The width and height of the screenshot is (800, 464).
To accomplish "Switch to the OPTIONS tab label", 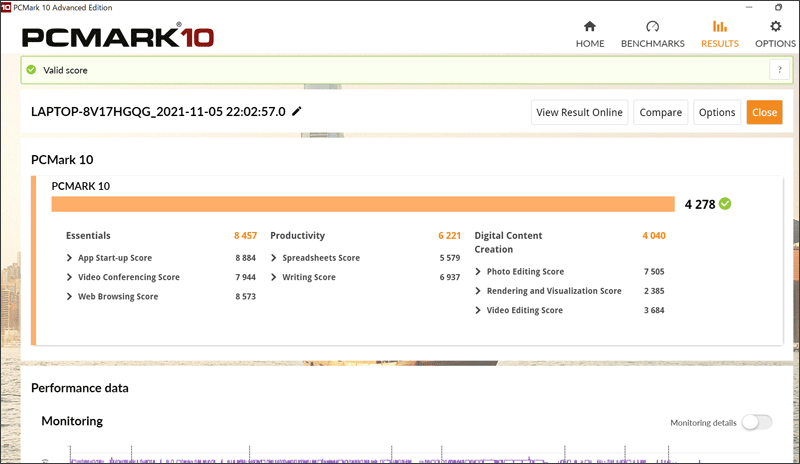I will [775, 43].
